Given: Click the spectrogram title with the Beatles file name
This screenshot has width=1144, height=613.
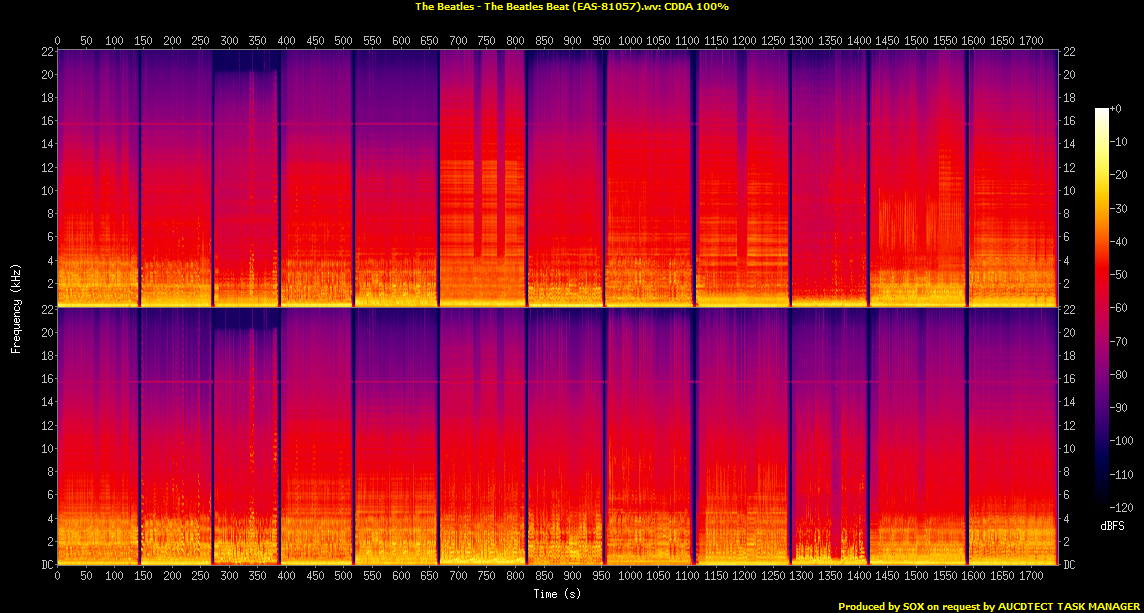Looking at the screenshot, I should pyautogui.click(x=572, y=7).
